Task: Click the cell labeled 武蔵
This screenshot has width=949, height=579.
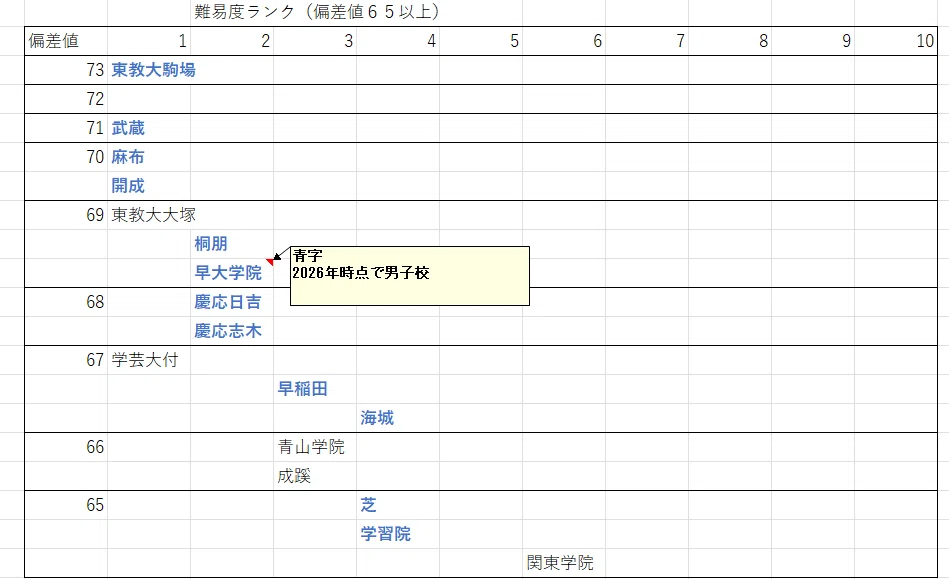Action: pyautogui.click(x=149, y=128)
